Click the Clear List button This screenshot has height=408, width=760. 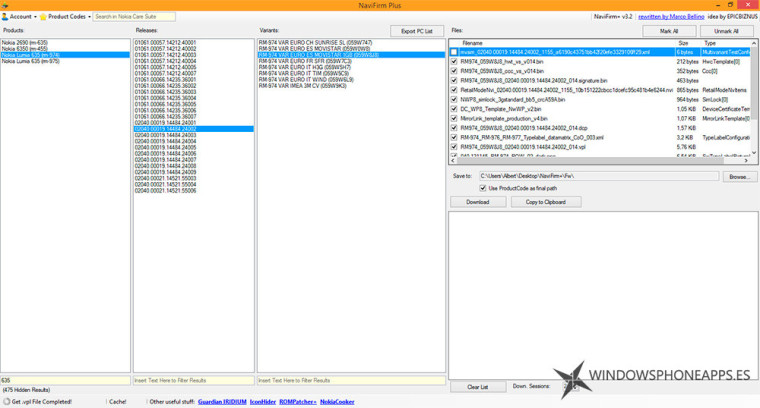pos(478,387)
